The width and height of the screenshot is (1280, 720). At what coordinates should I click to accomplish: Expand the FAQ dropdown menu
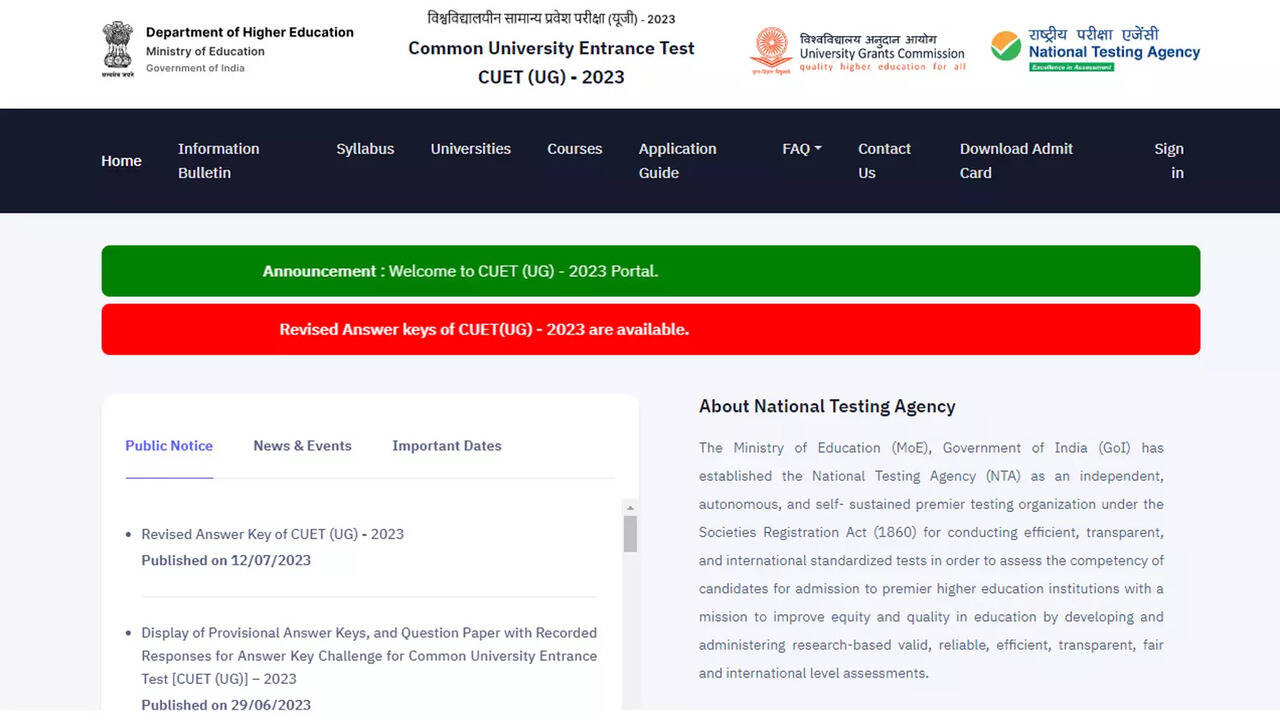(x=801, y=149)
